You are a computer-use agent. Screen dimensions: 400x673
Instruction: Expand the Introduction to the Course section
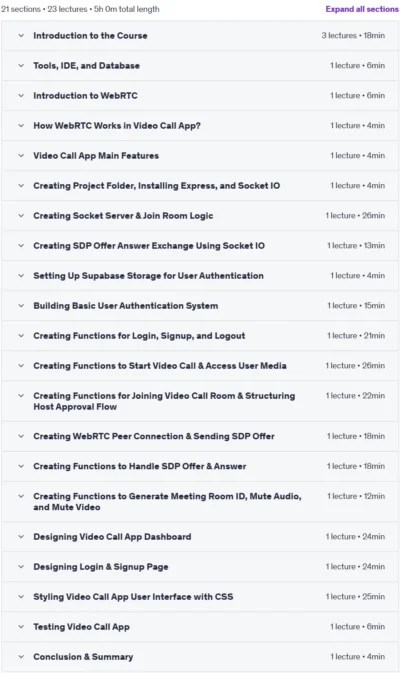point(200,36)
